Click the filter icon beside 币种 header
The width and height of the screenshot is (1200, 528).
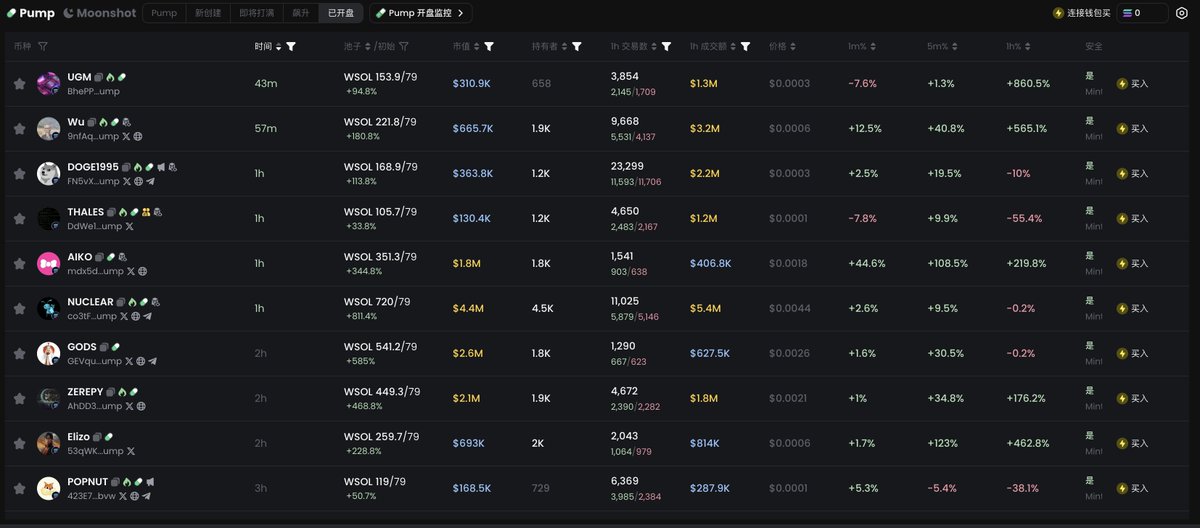point(43,46)
